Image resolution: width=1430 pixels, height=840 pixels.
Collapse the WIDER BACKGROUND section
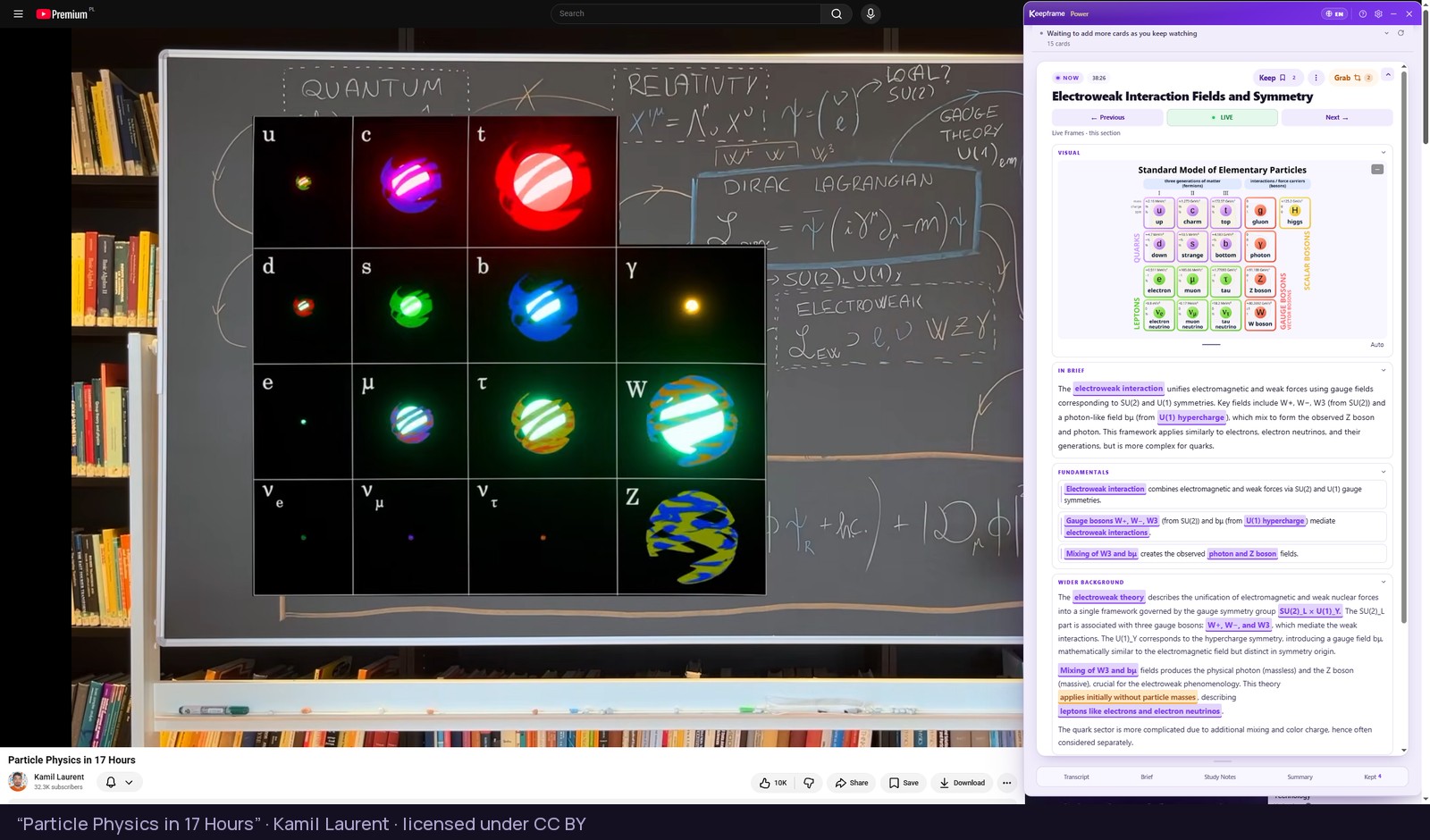(x=1384, y=582)
